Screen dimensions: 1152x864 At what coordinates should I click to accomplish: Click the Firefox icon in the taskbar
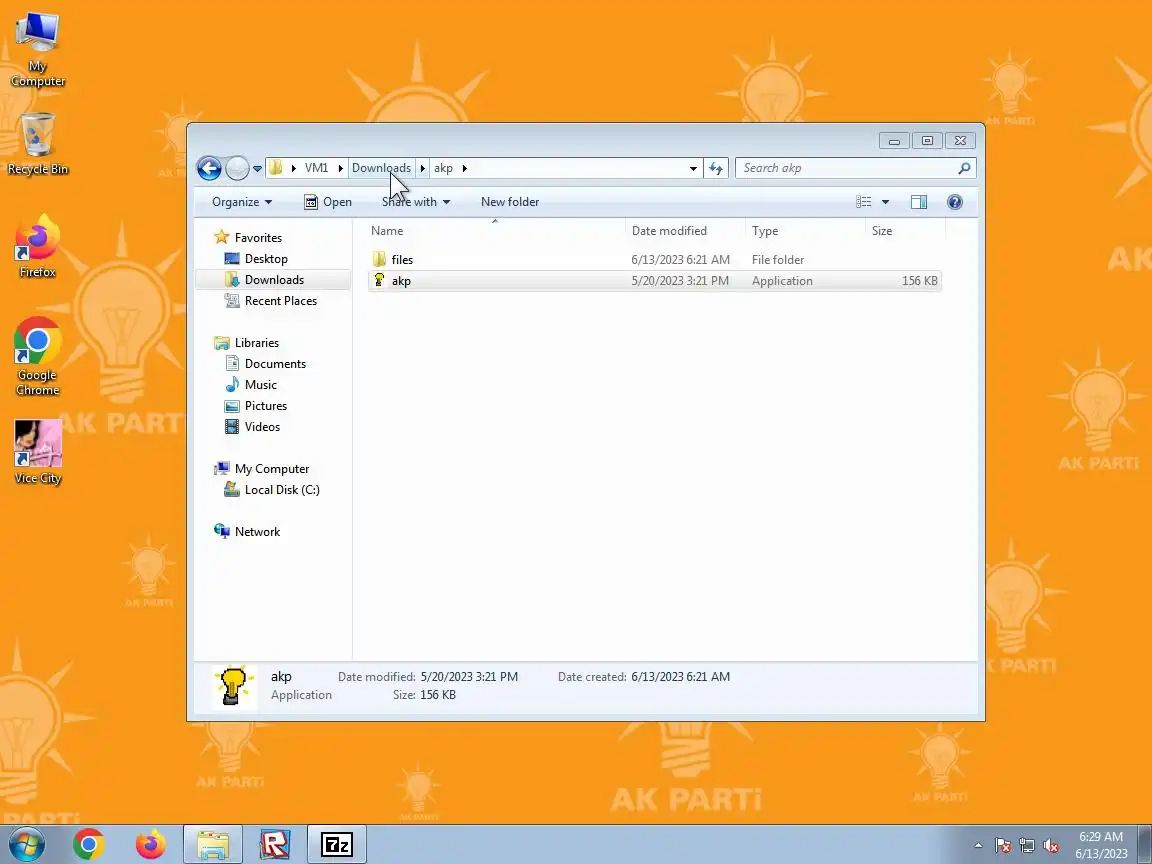tap(151, 845)
